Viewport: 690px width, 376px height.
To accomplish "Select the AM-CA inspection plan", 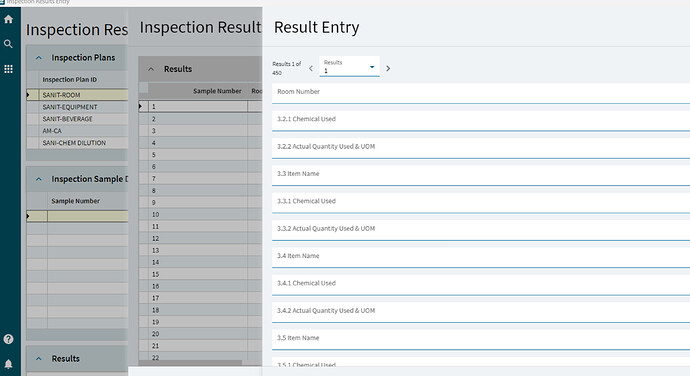I will coord(77,131).
